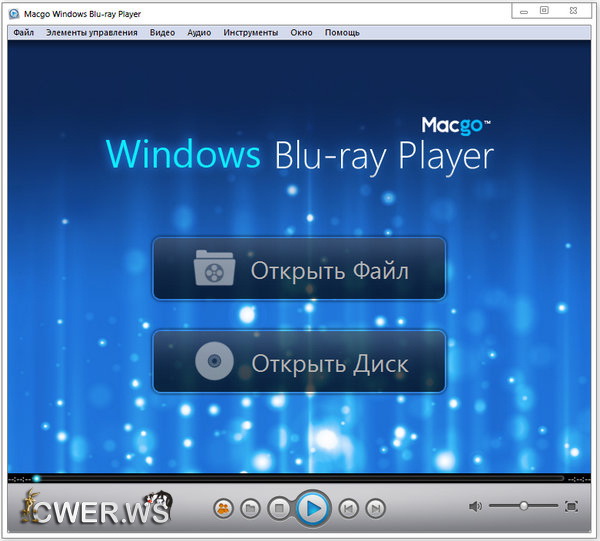Open the Элементы управления menu

[92, 32]
